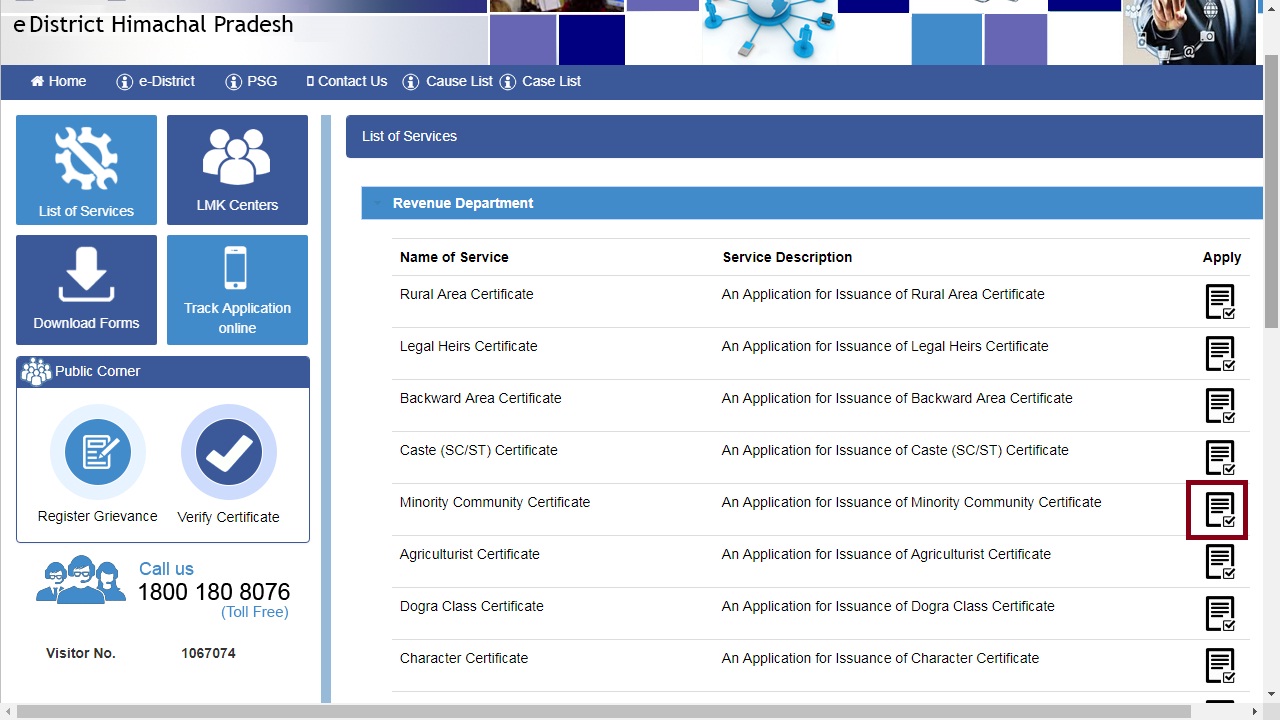Click the Track Application online tile
This screenshot has height=720, width=1280.
[237, 290]
